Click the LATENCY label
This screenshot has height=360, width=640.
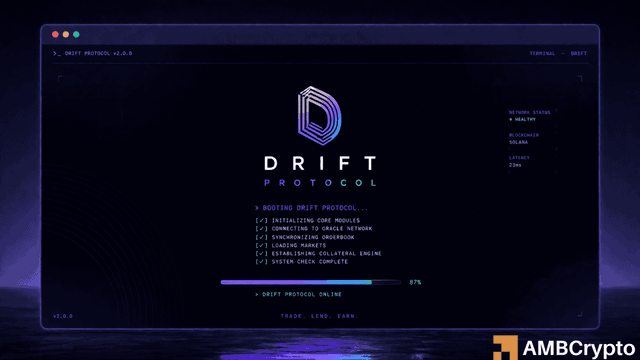click(x=519, y=158)
